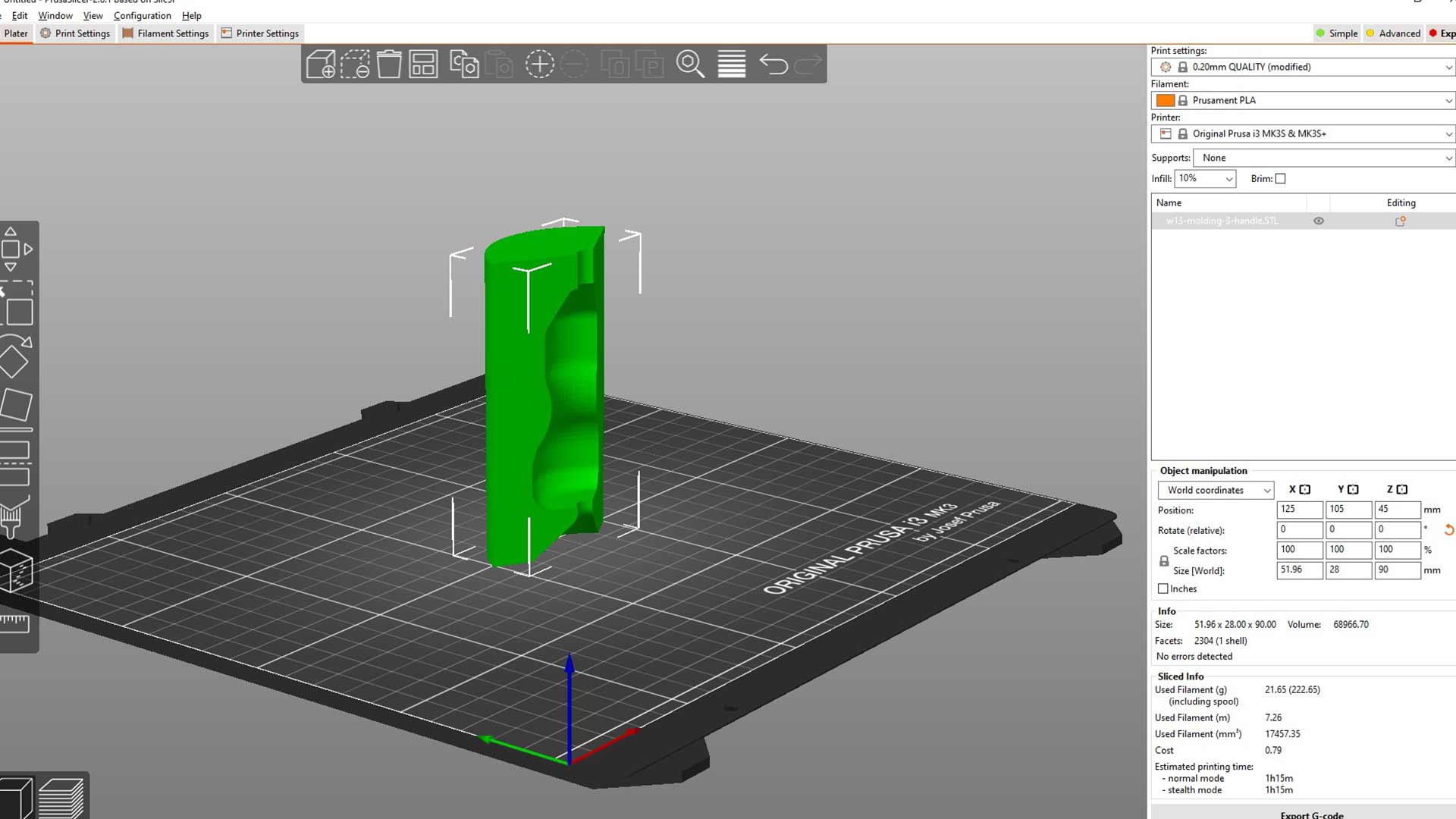This screenshot has width=1456, height=819.
Task: Open the Help menu
Action: (191, 15)
